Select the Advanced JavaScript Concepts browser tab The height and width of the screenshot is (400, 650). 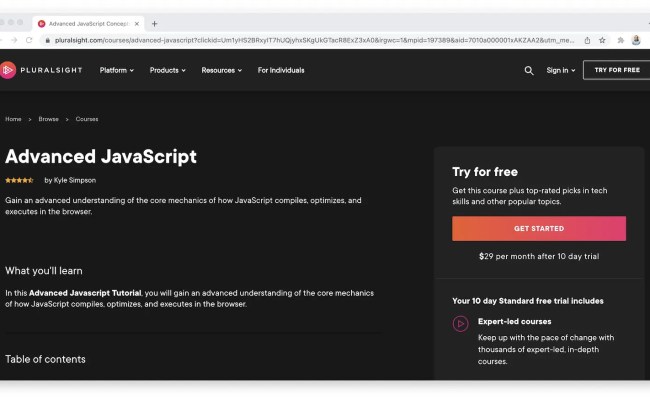point(88,24)
